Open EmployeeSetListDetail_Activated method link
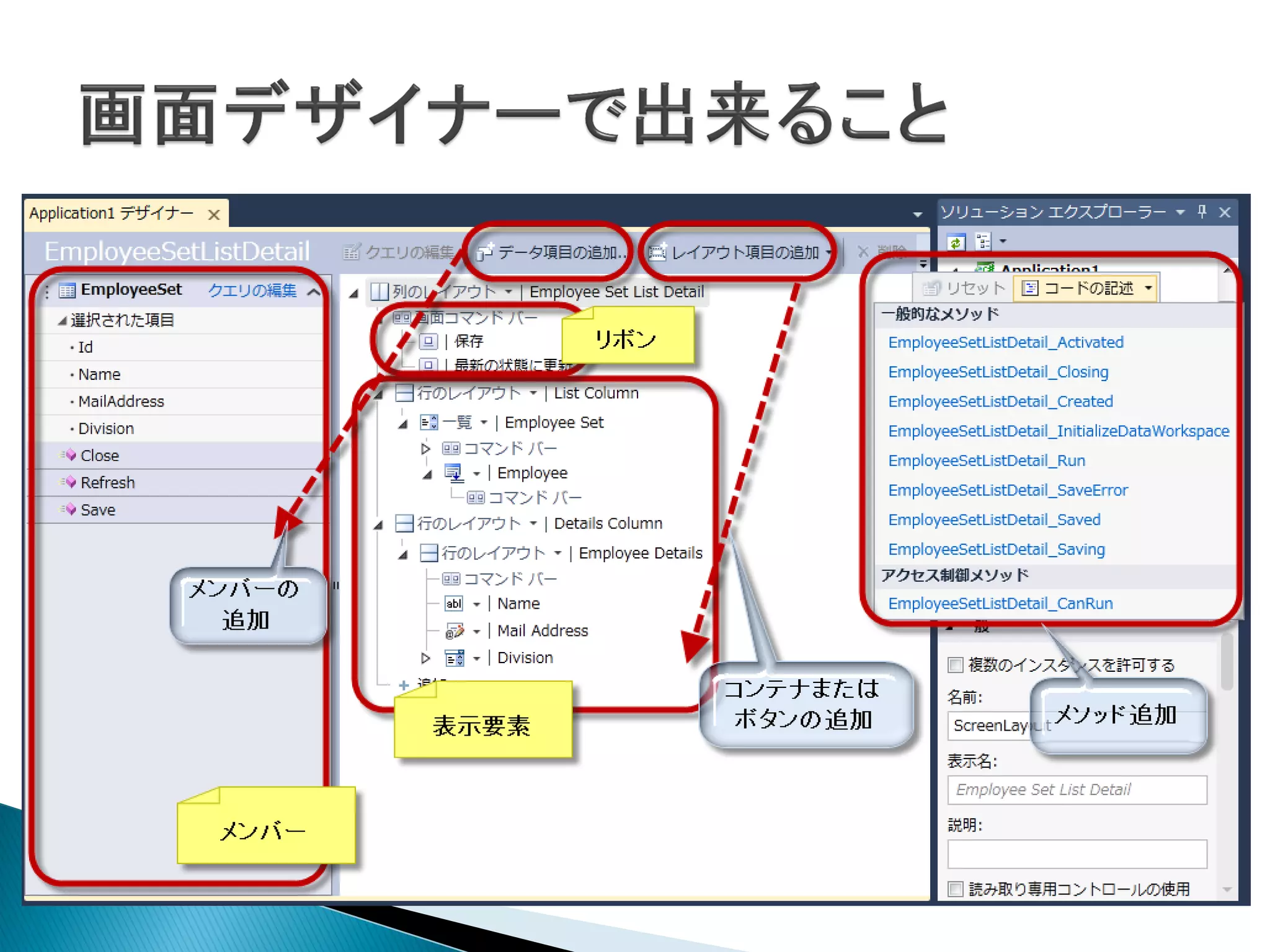Screen dimensions: 1270x952 pos(1005,342)
